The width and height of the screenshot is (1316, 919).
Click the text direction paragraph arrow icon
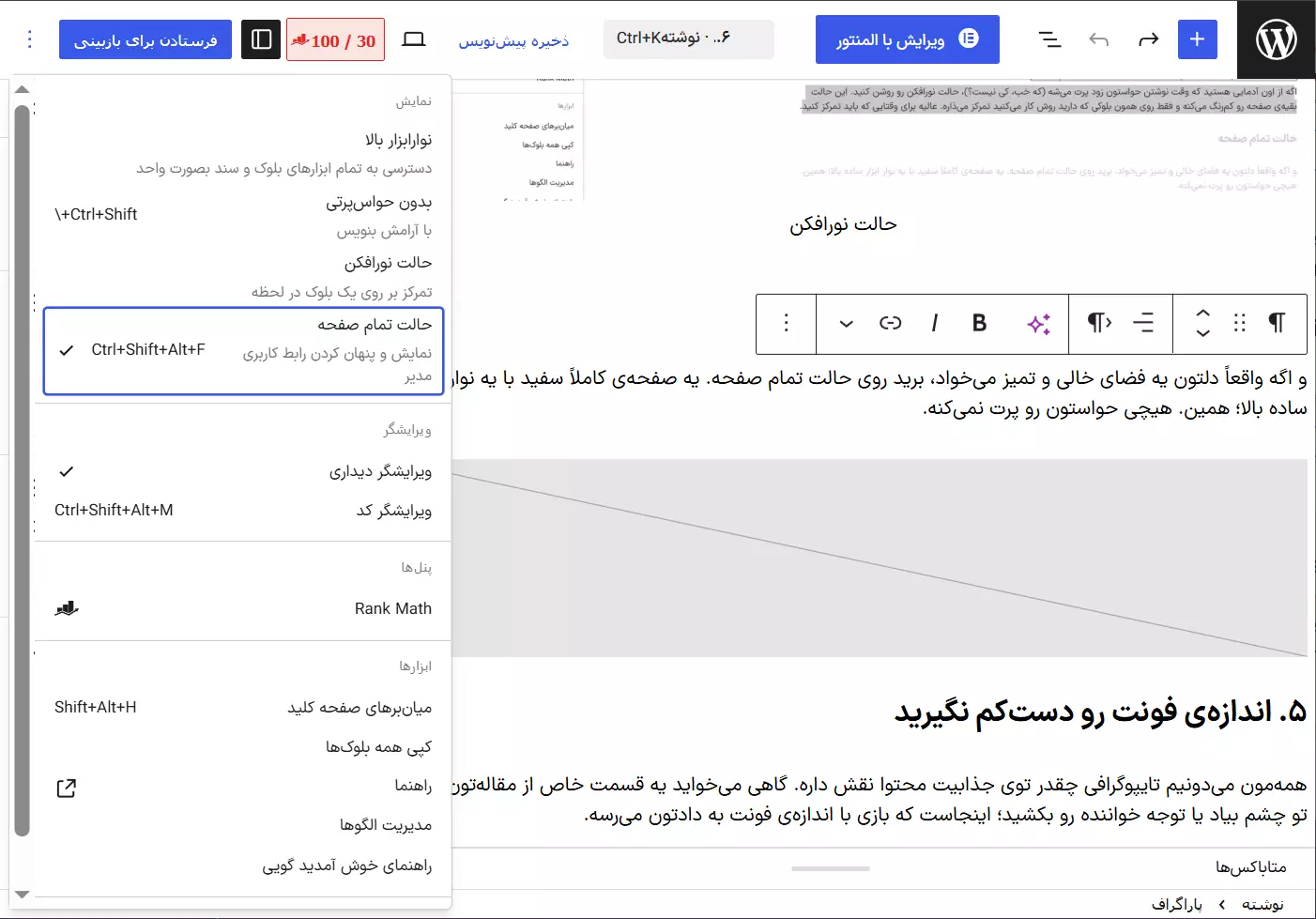pyautogui.click(x=1098, y=323)
